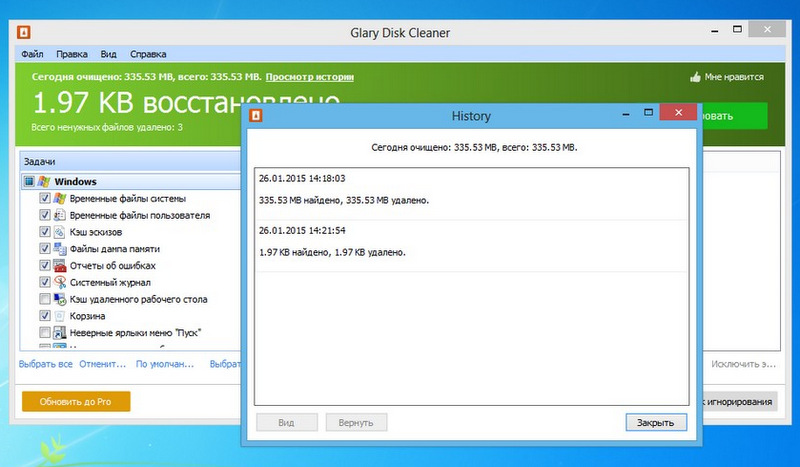Minimize the Glary Disk Cleaner window
The height and width of the screenshot is (467, 800).
(x=715, y=31)
